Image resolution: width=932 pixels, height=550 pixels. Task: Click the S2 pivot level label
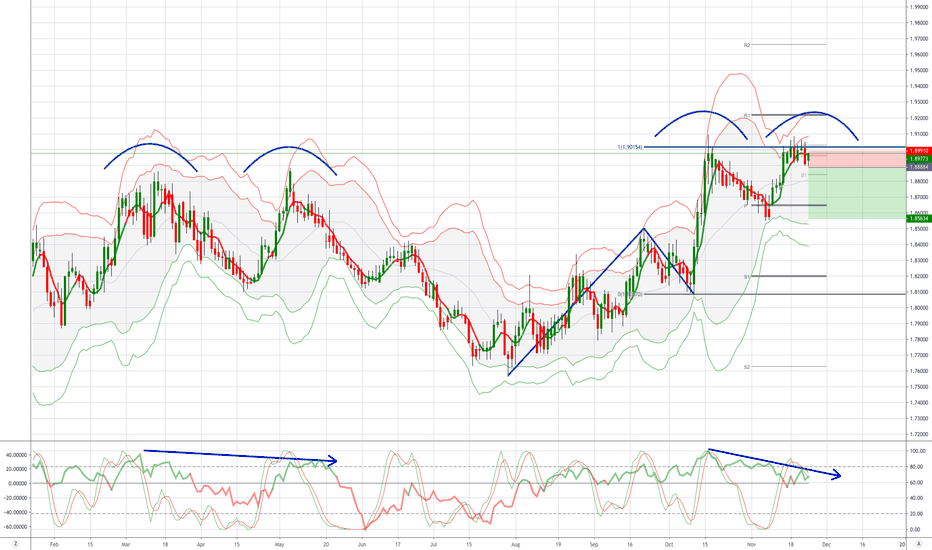(x=747, y=367)
